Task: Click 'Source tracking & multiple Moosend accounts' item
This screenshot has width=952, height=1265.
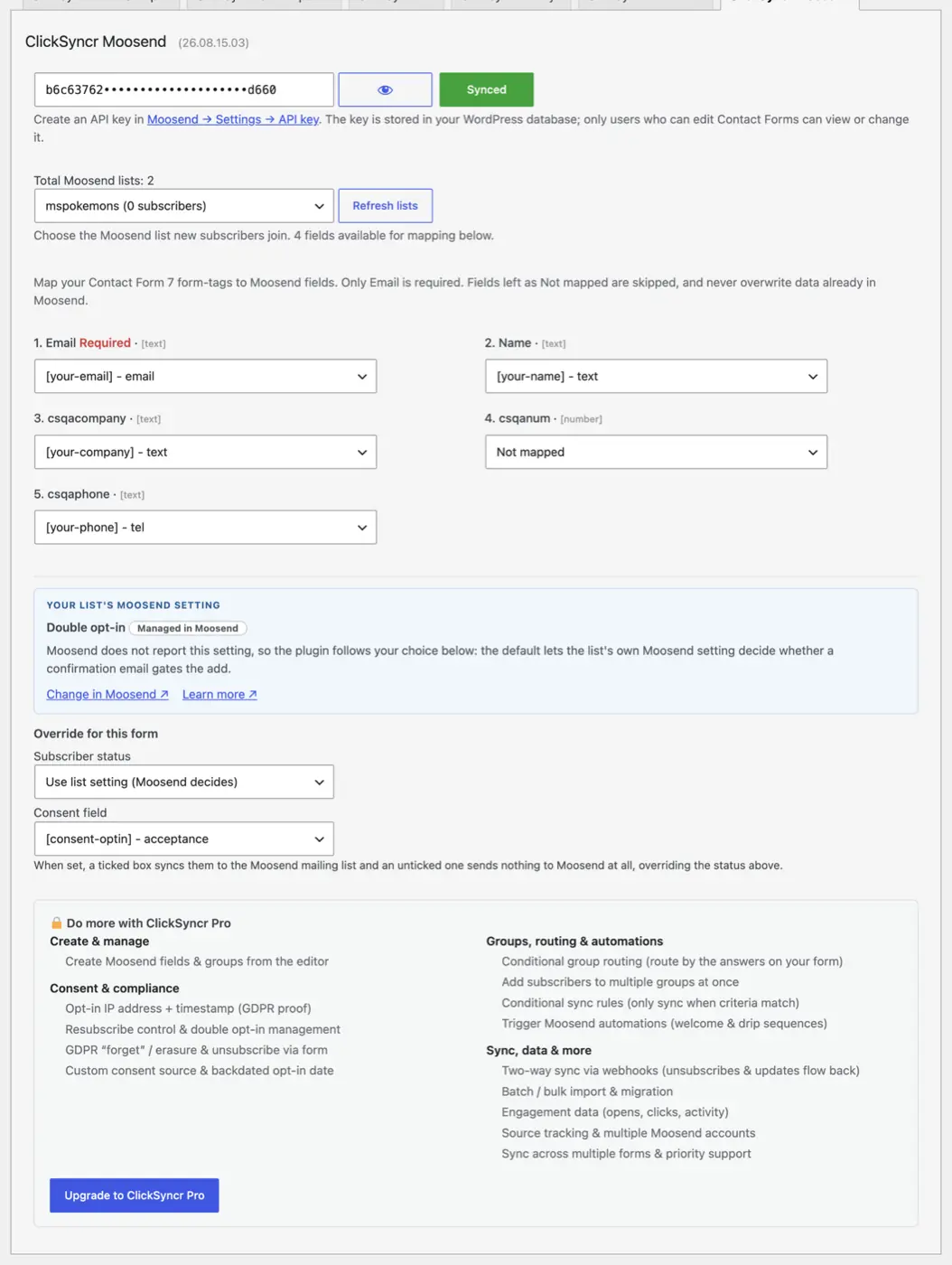Action: coord(629,1133)
